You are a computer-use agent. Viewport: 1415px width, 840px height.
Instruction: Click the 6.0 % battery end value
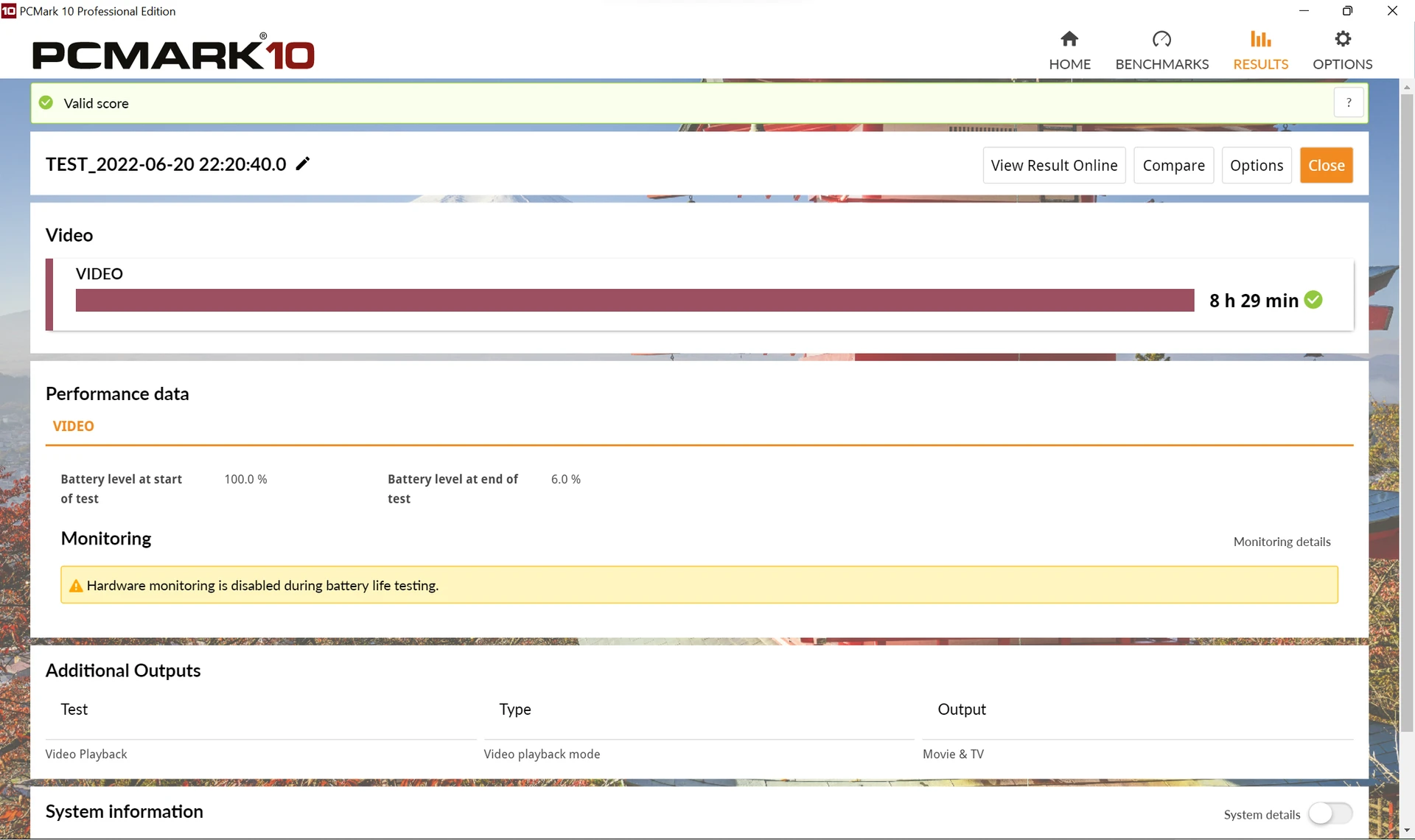[566, 479]
